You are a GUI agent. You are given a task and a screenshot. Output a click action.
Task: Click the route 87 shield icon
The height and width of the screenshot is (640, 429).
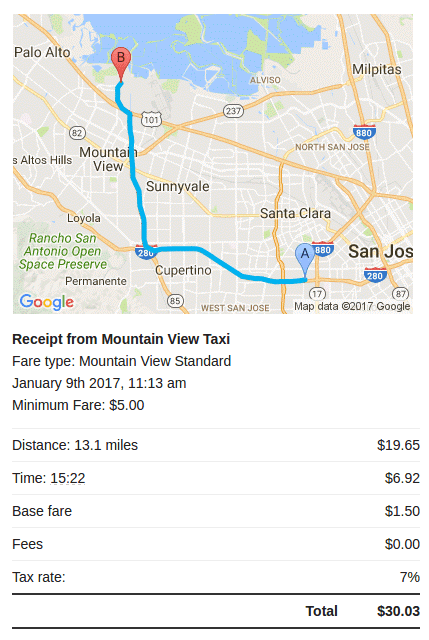coord(400,293)
